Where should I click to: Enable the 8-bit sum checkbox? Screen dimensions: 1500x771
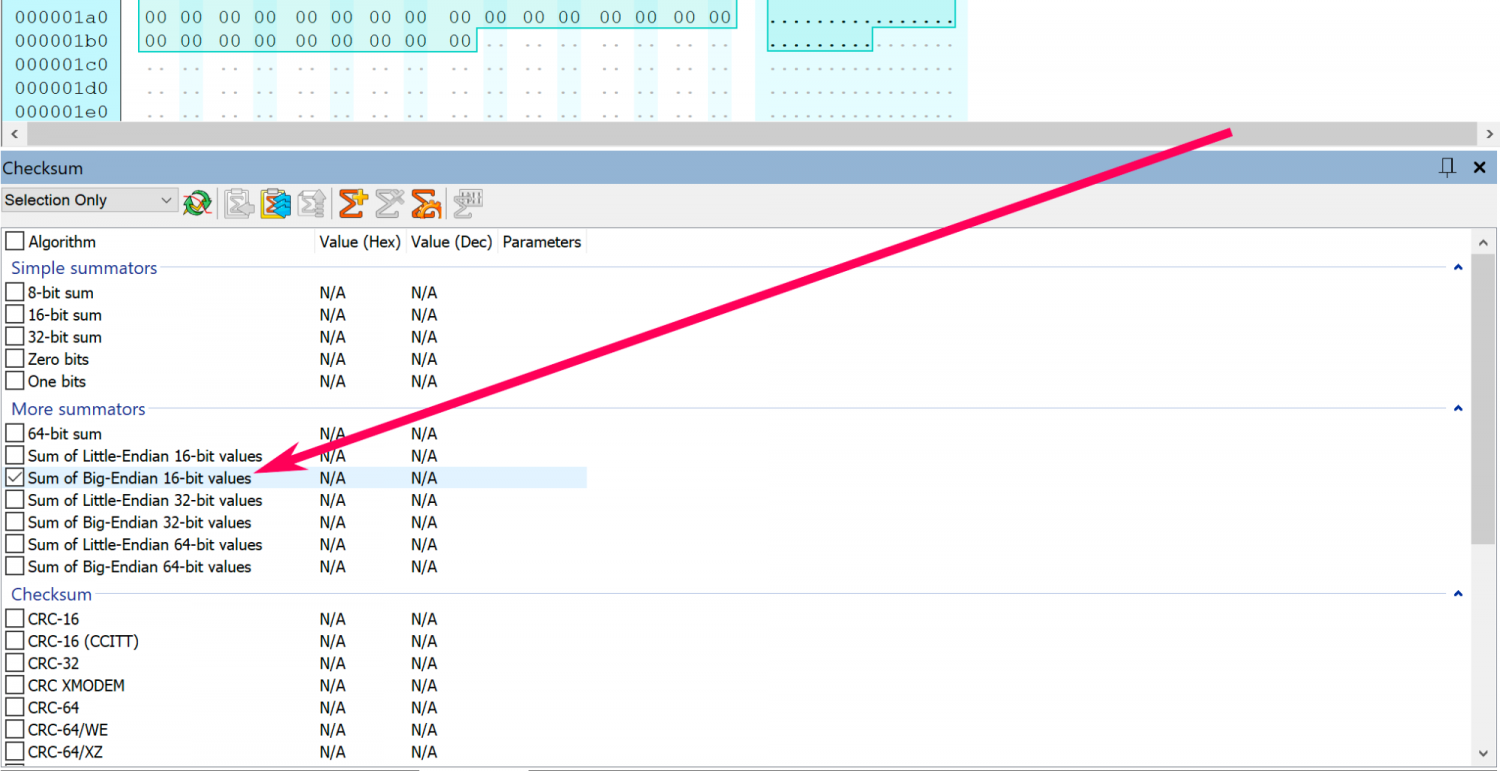click(x=15, y=293)
